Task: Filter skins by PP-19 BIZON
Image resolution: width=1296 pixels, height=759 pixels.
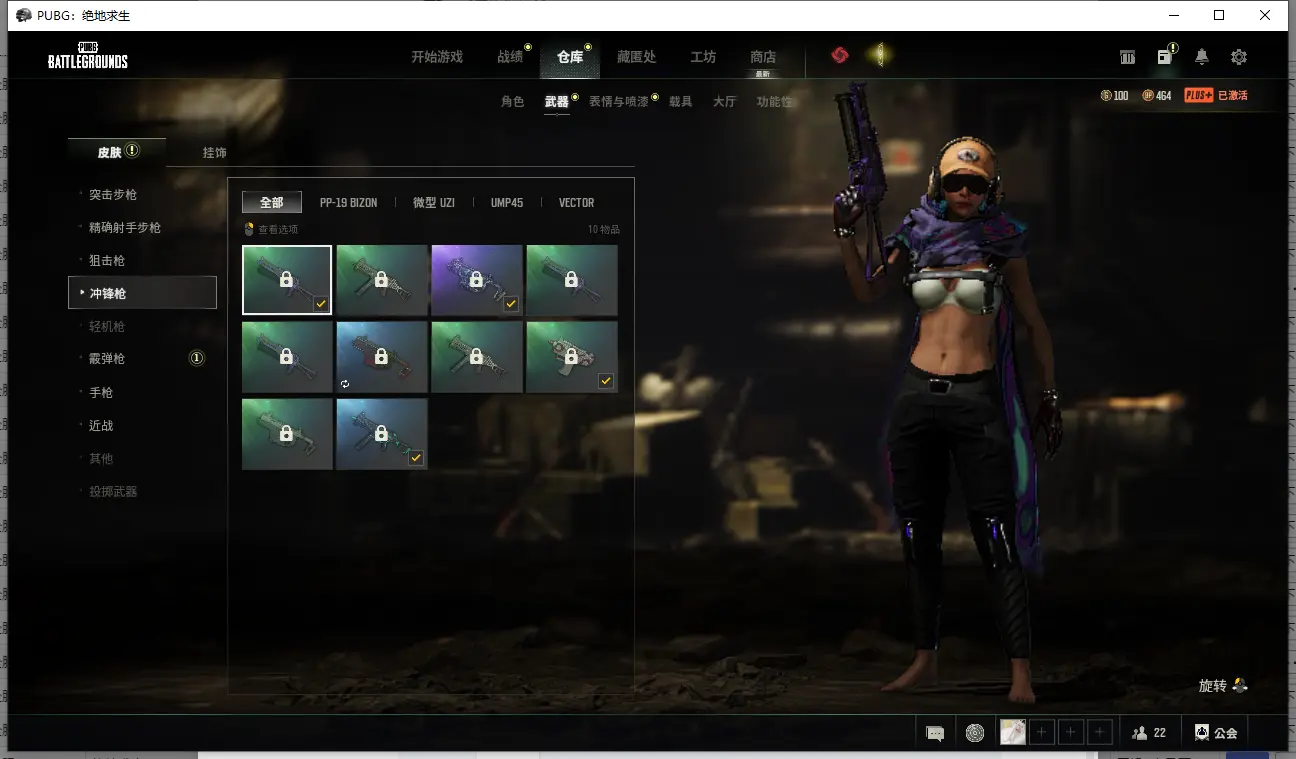Action: pos(349,203)
